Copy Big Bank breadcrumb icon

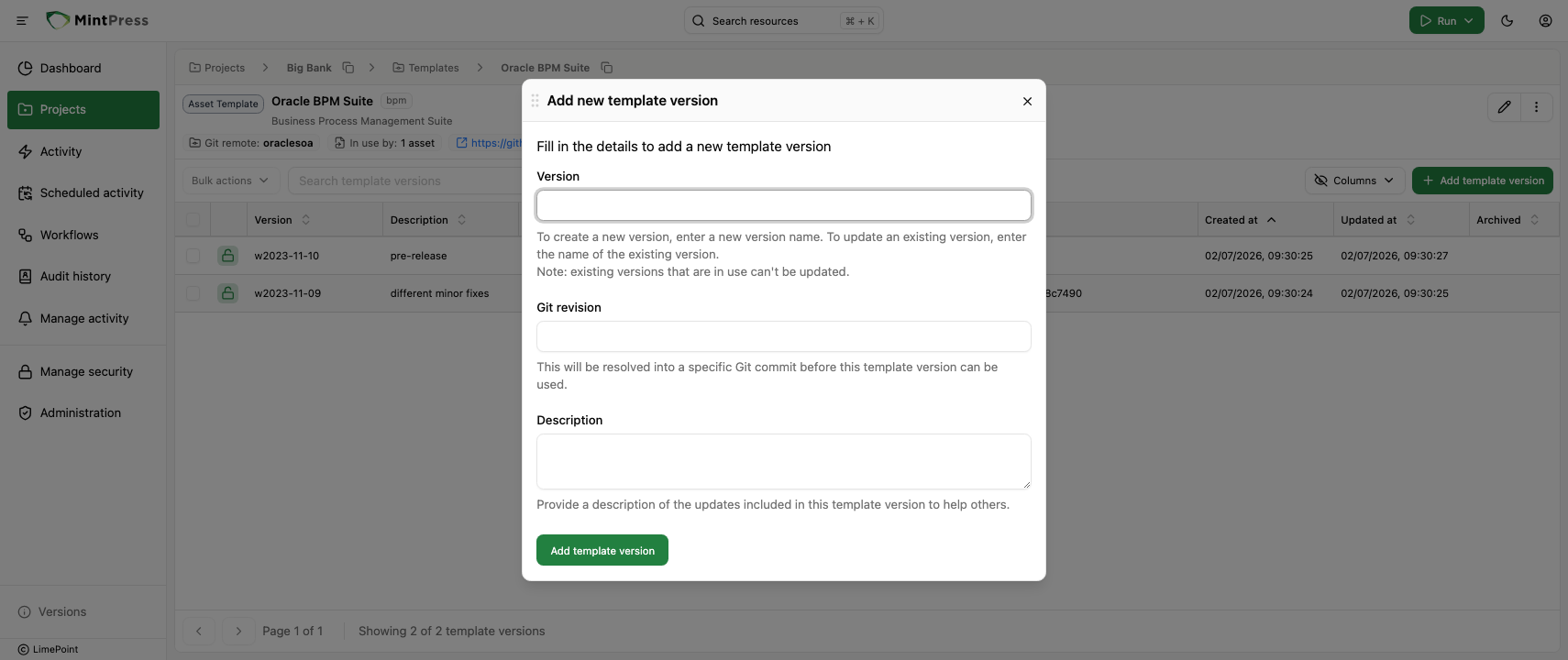tap(348, 68)
